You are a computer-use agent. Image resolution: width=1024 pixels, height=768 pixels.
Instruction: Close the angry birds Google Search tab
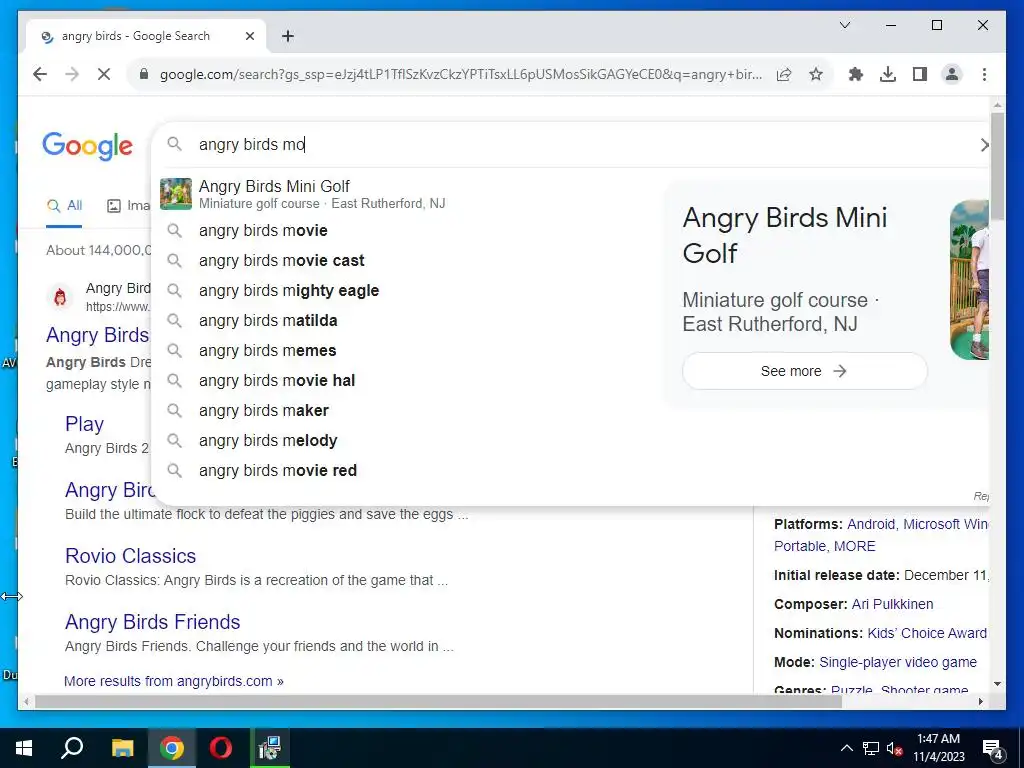pyautogui.click(x=249, y=36)
